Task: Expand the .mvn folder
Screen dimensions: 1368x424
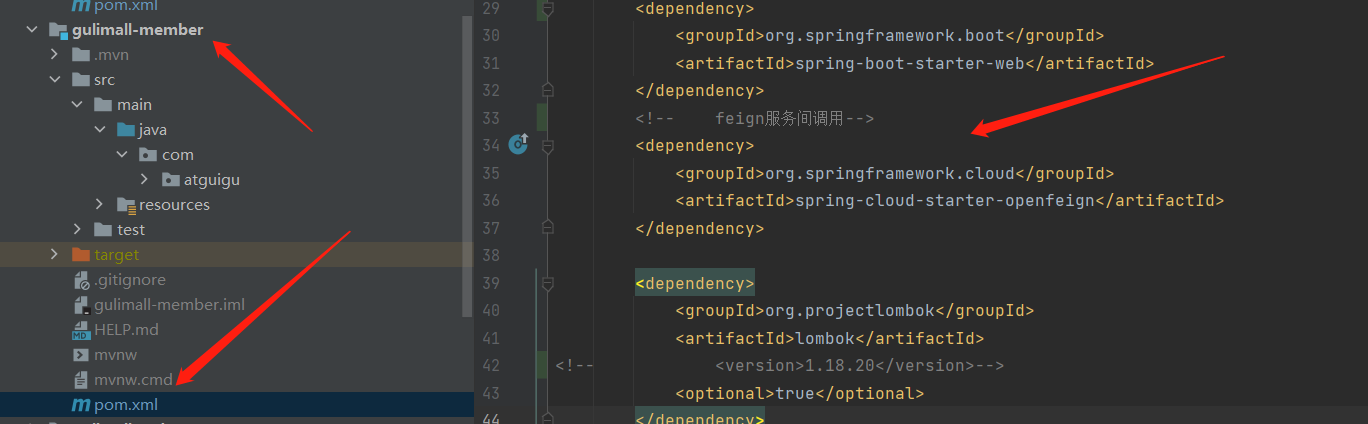Action: tap(55, 55)
